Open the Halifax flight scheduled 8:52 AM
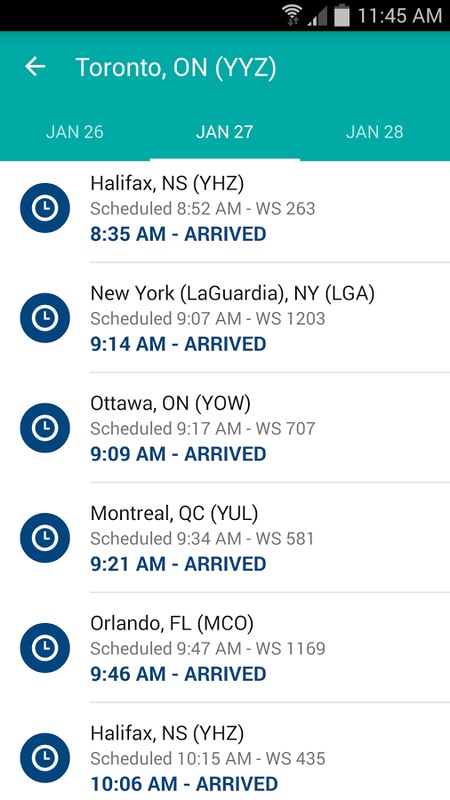The height and width of the screenshot is (800, 450). (x=225, y=208)
